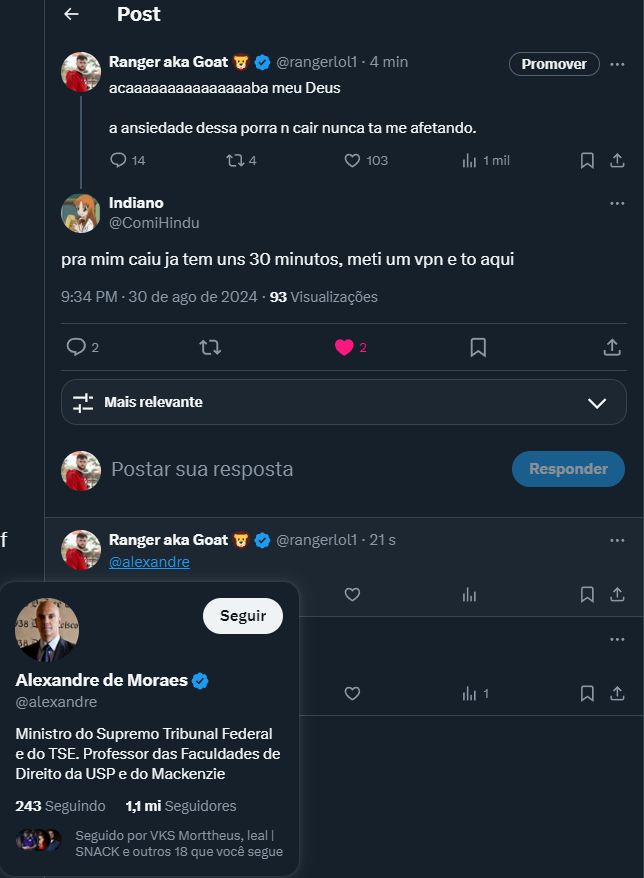The width and height of the screenshot is (644, 878).
Task: Go back using the arrow beside Post
Action: click(70, 14)
